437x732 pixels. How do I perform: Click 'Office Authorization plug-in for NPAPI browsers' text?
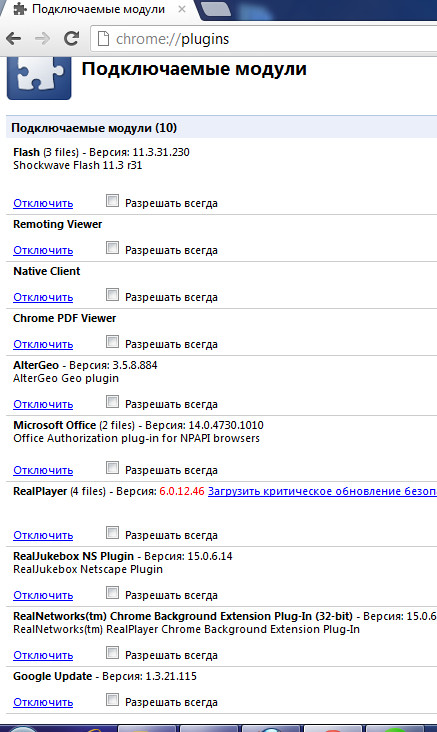pos(136,438)
